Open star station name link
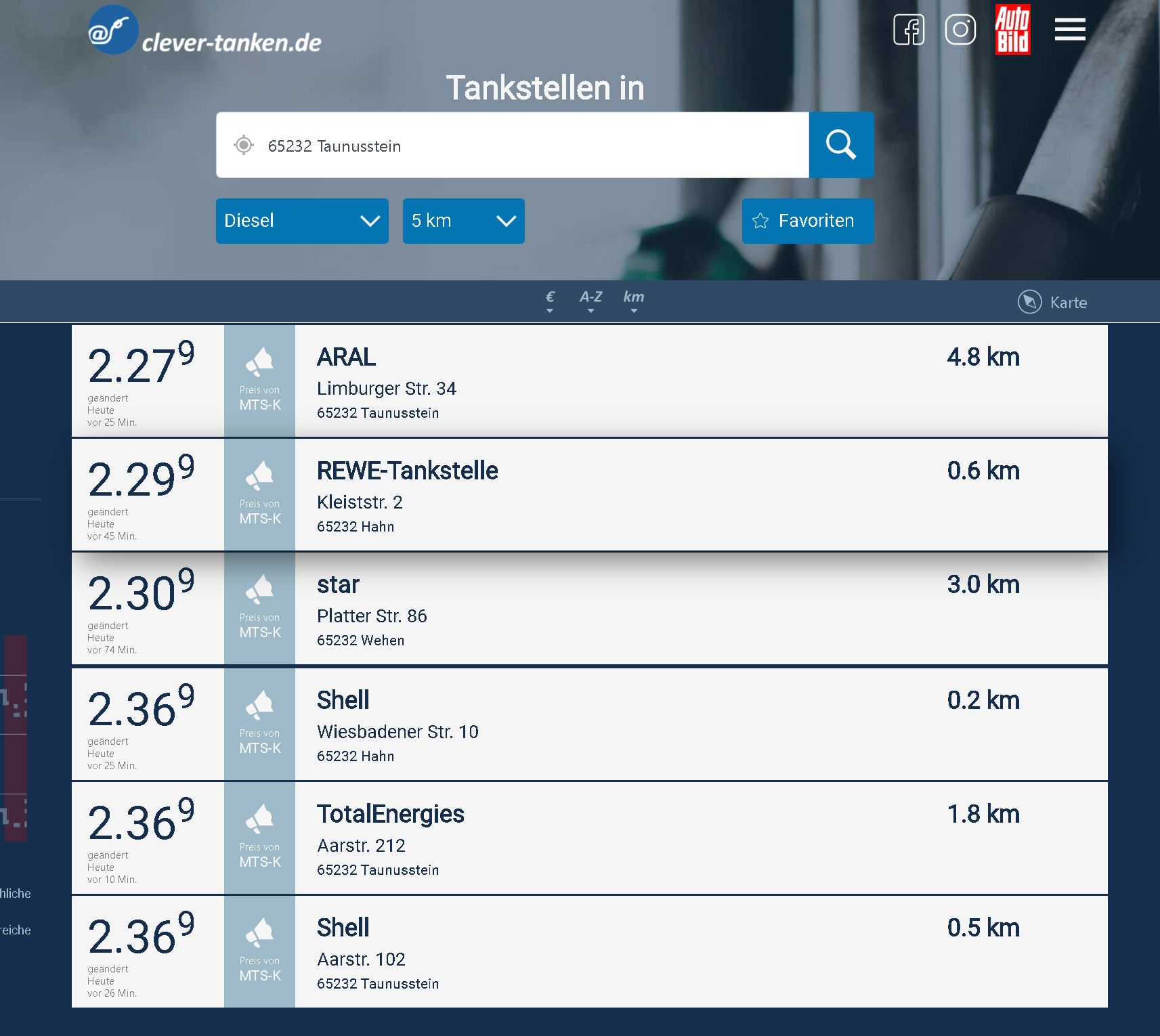The height and width of the screenshot is (1036, 1160). (x=338, y=584)
